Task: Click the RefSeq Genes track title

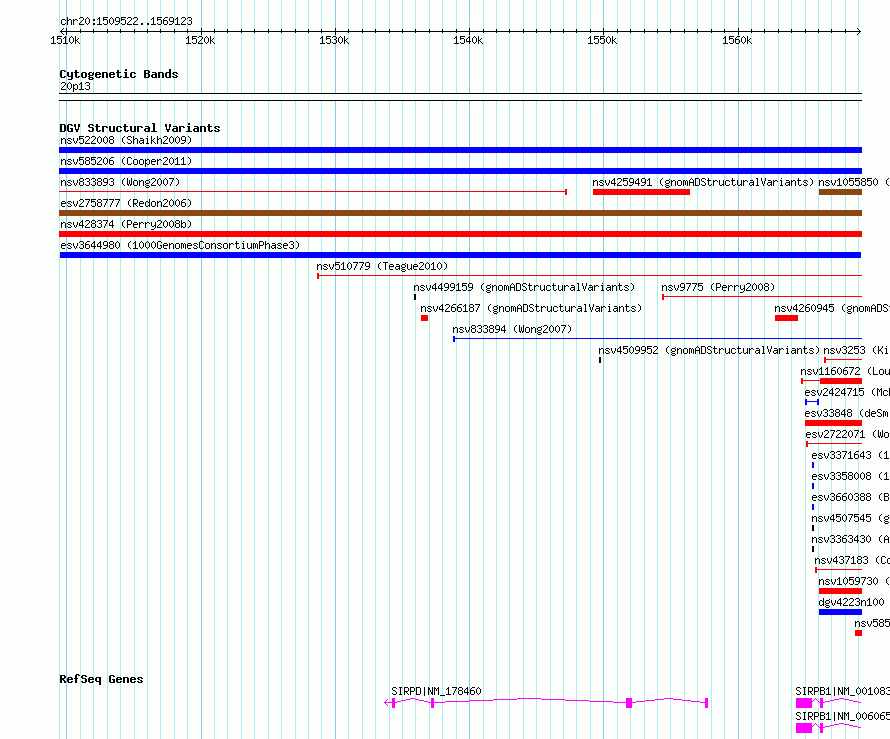Action: click(101, 679)
